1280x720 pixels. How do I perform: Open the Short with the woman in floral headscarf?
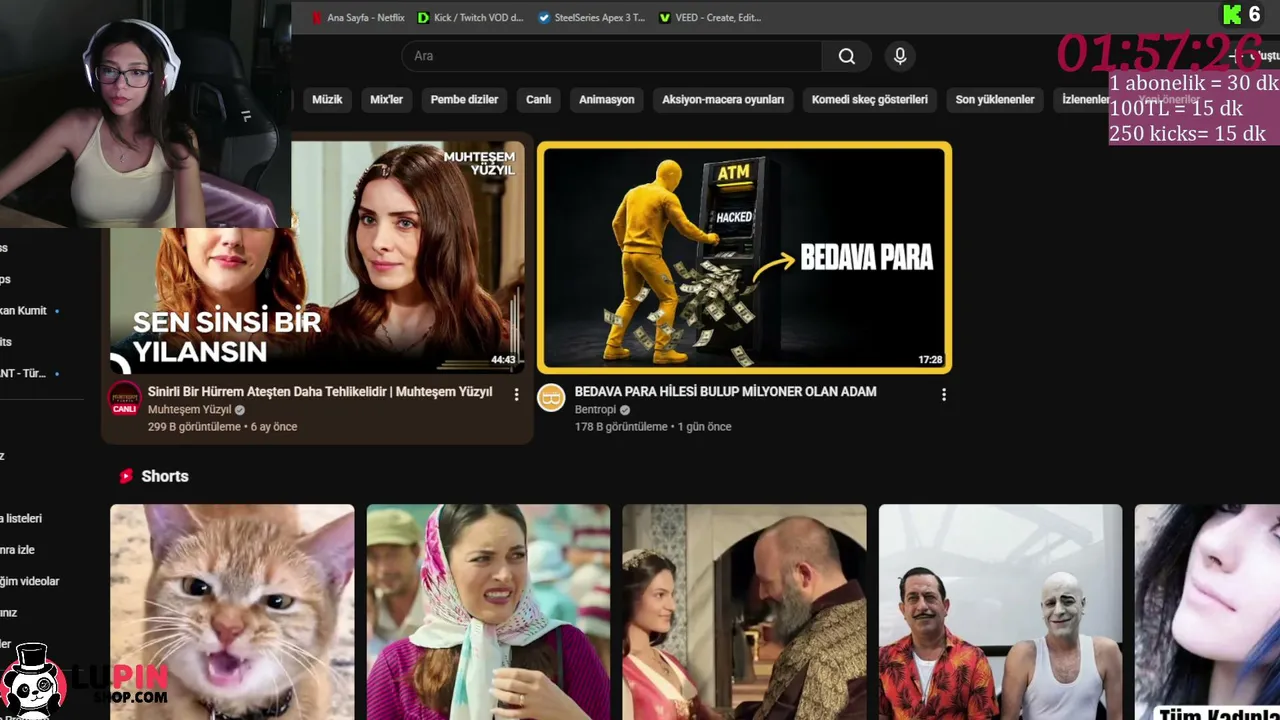[488, 612]
